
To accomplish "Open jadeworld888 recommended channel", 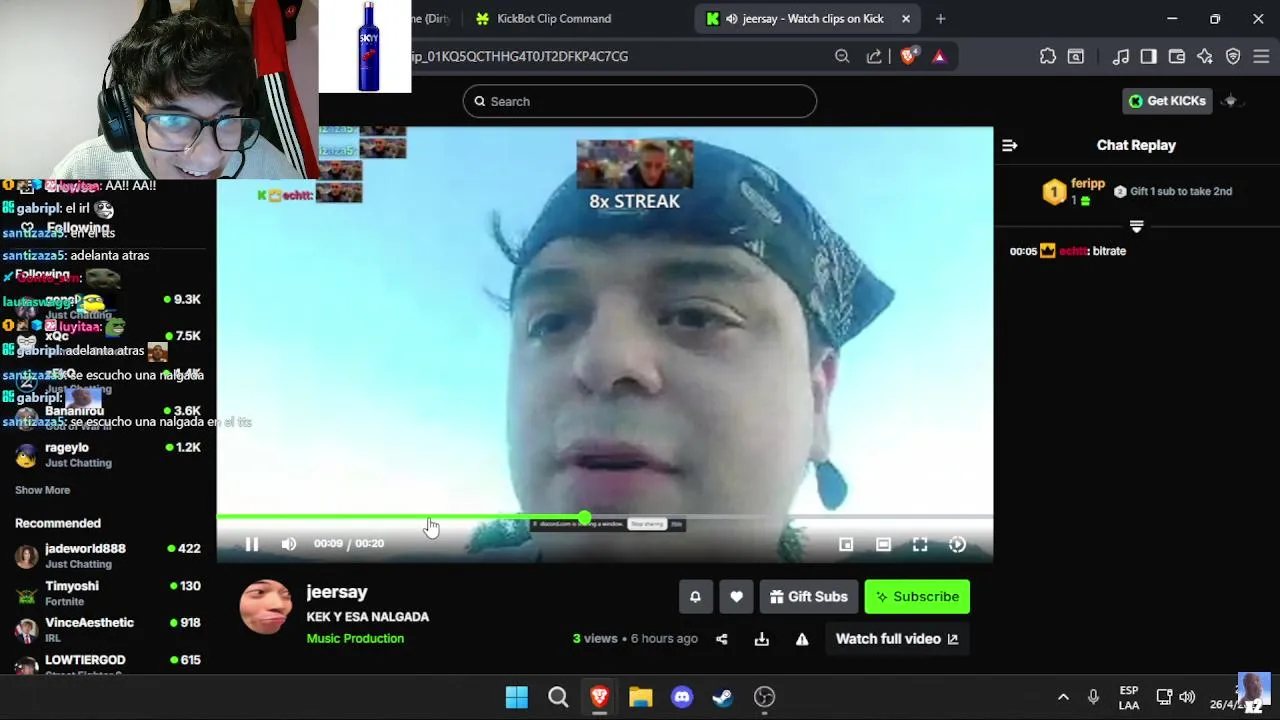I will pos(108,556).
